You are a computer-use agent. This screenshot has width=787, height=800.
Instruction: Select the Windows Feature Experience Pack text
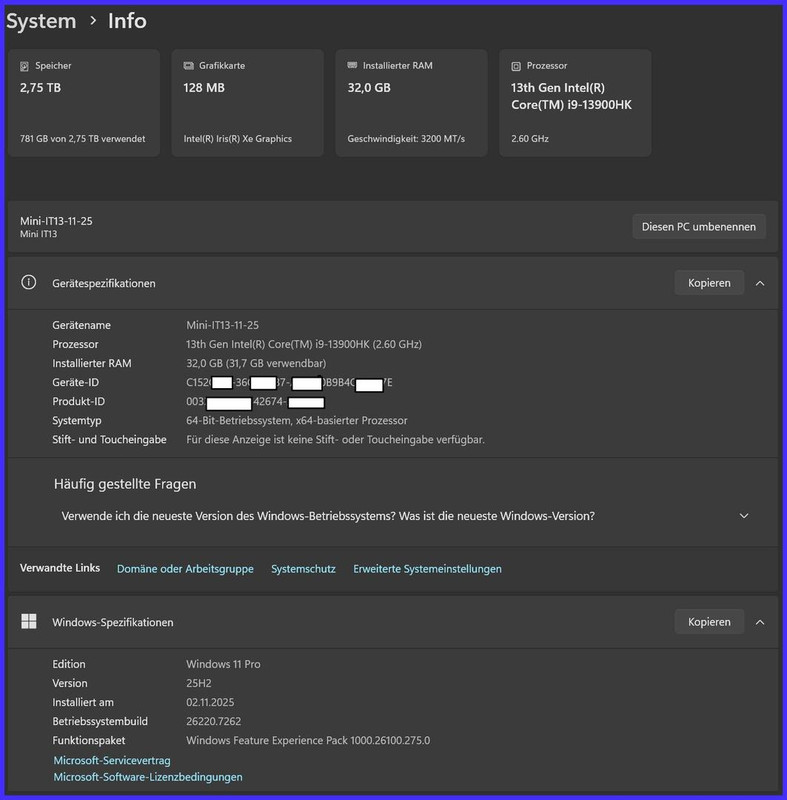pyautogui.click(x=308, y=740)
